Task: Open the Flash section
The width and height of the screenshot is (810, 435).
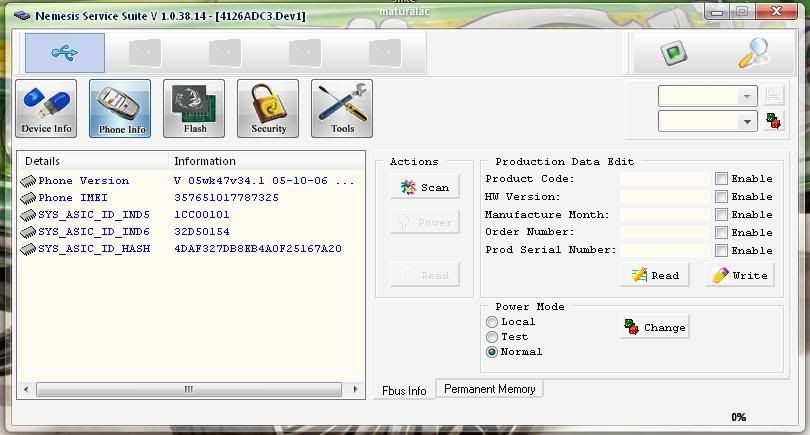Action: [194, 108]
